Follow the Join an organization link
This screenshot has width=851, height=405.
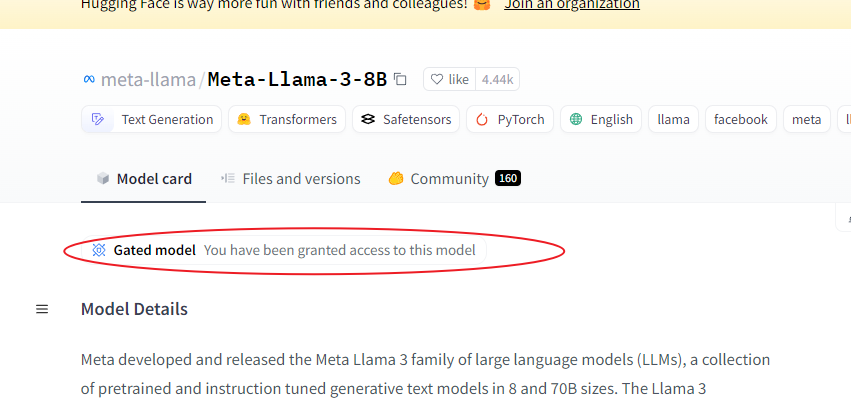[571, 5]
